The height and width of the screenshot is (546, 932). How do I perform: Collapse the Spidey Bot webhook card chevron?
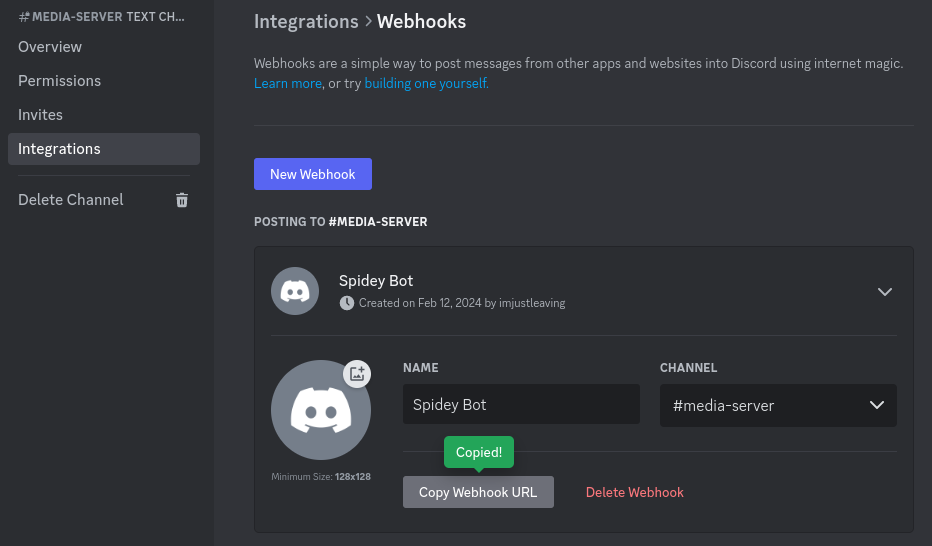point(884,292)
